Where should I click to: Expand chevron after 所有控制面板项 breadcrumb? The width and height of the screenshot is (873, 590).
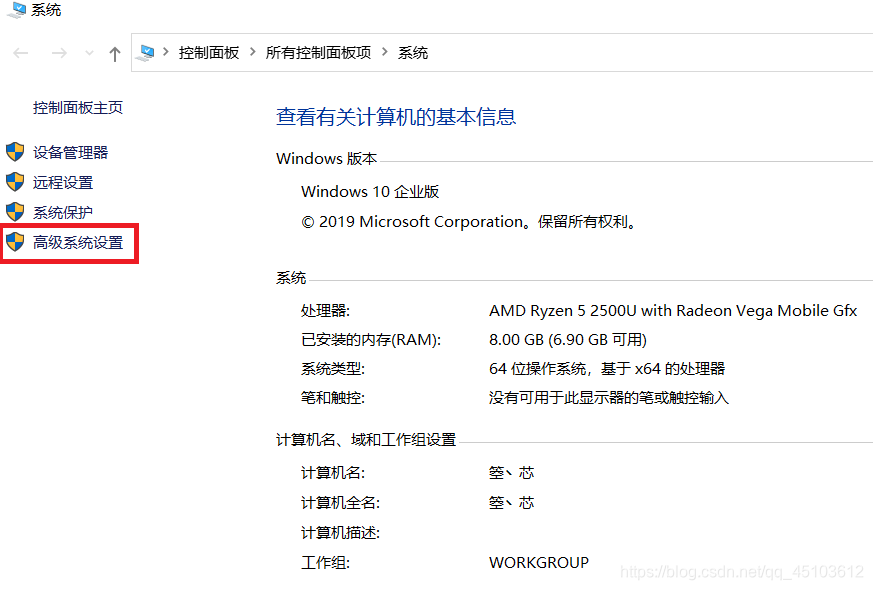[385, 52]
